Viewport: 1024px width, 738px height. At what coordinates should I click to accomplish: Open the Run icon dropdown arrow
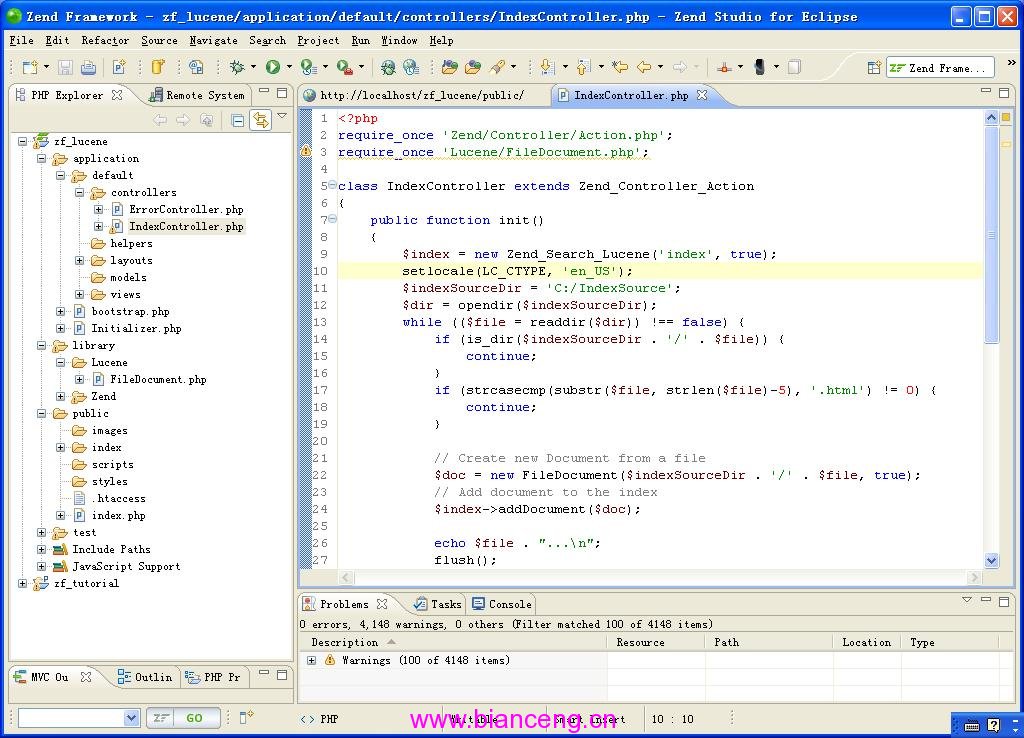coord(289,67)
